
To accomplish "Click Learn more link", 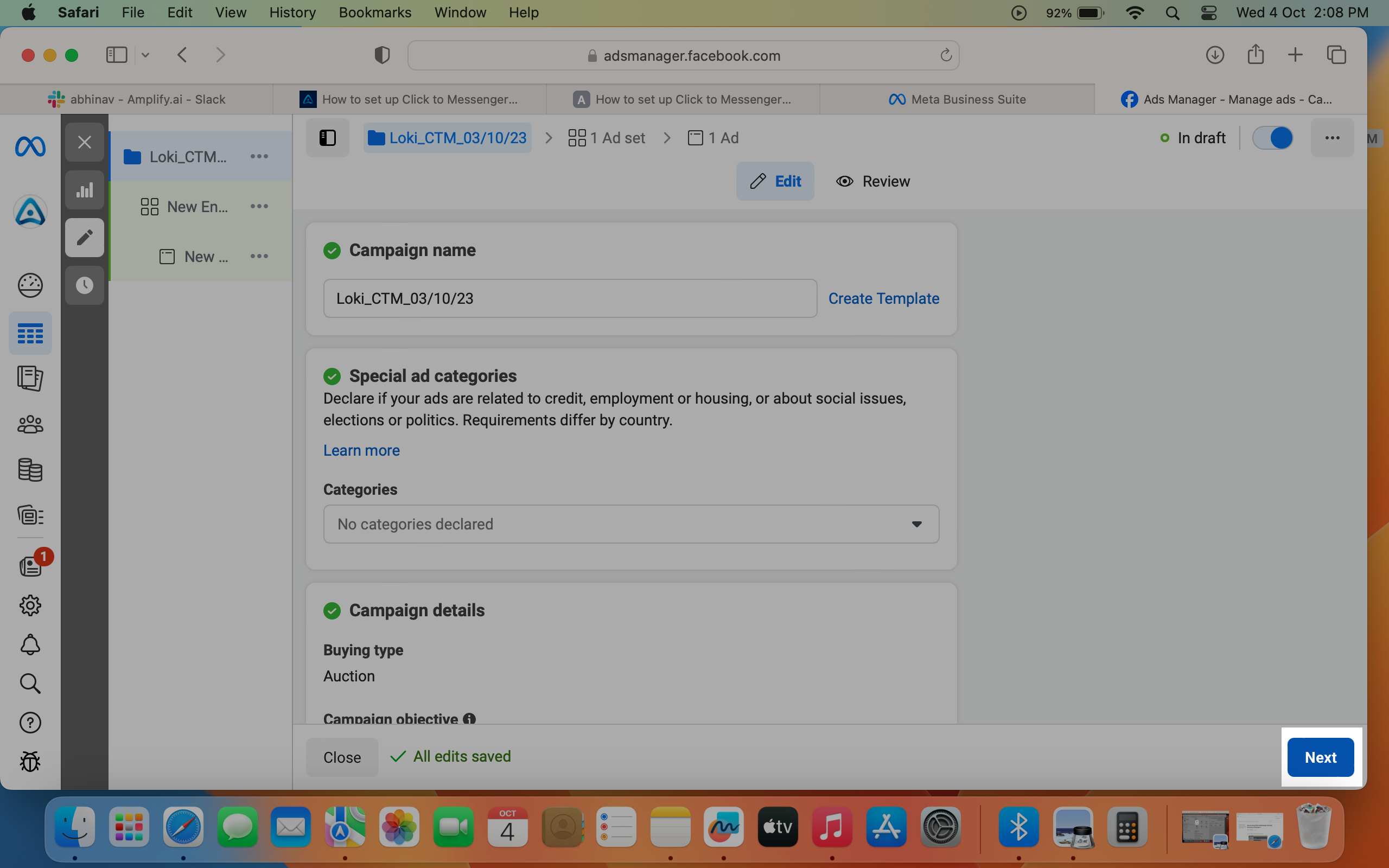I will click(x=361, y=450).
